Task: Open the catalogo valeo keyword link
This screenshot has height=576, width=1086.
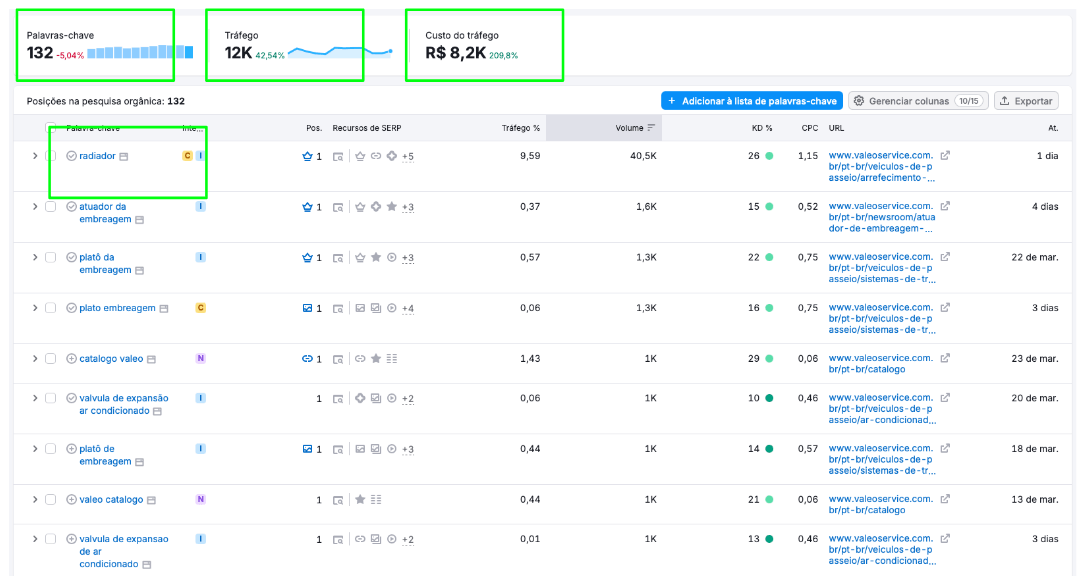Action: [111, 359]
